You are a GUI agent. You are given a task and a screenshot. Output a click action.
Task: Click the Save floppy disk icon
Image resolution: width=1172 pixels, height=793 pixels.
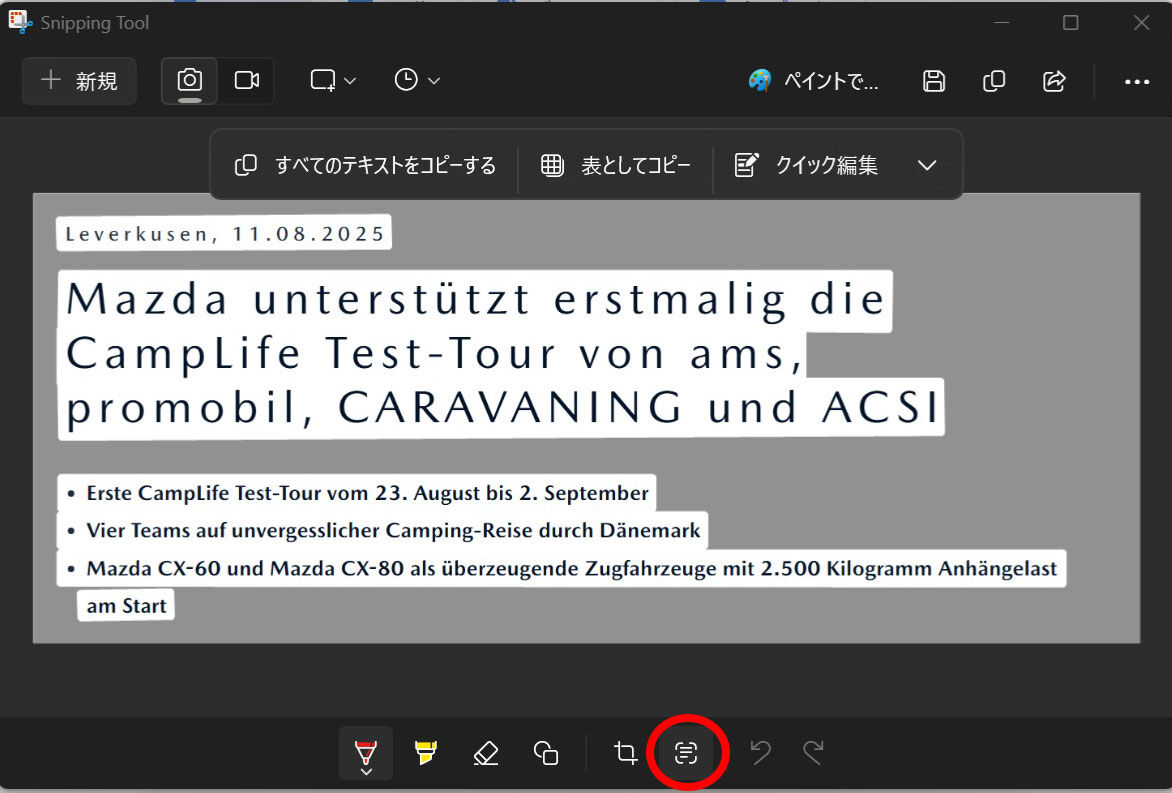pos(933,81)
